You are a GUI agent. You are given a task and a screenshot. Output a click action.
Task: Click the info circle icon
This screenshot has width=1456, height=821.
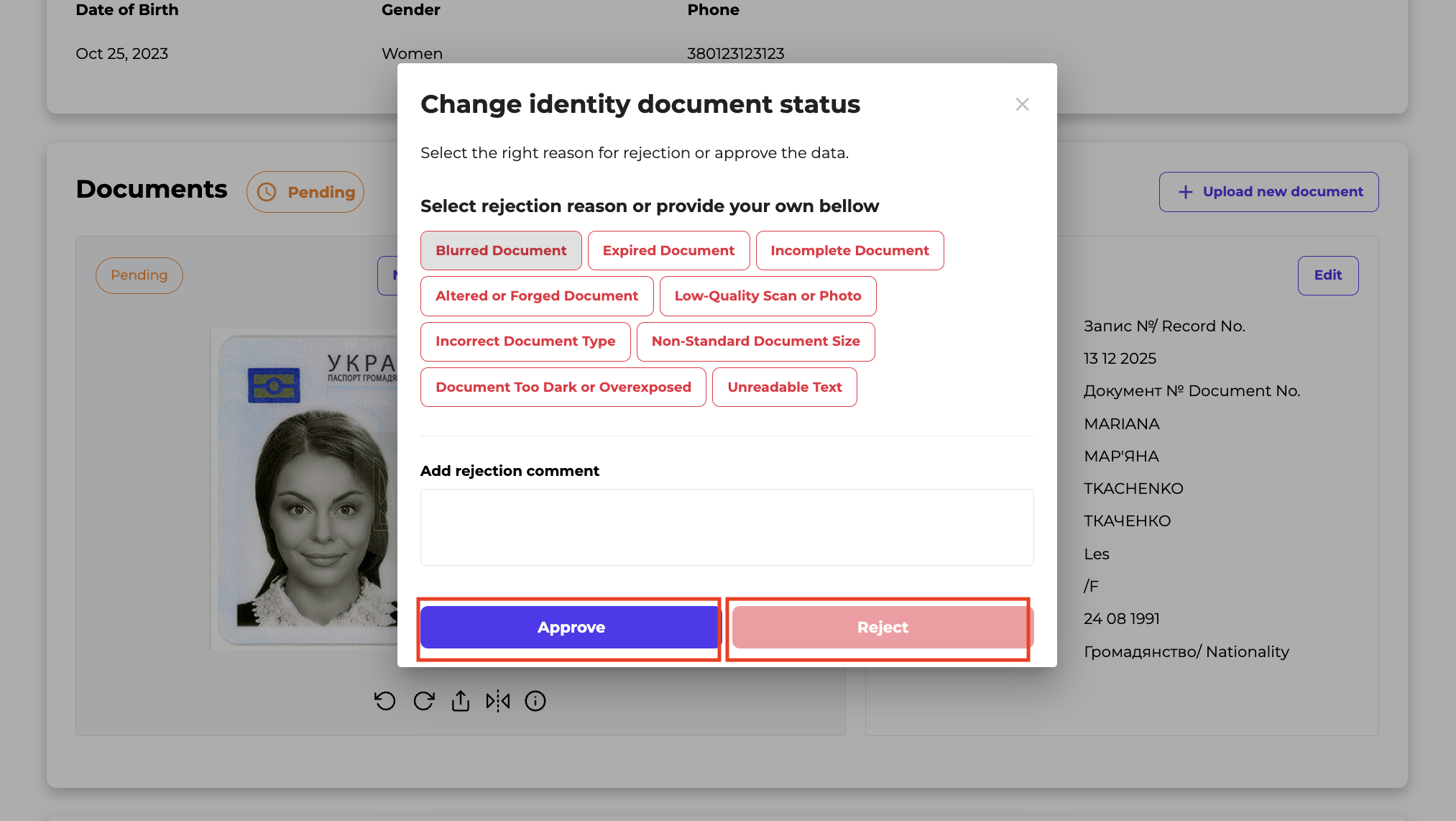[x=535, y=701]
